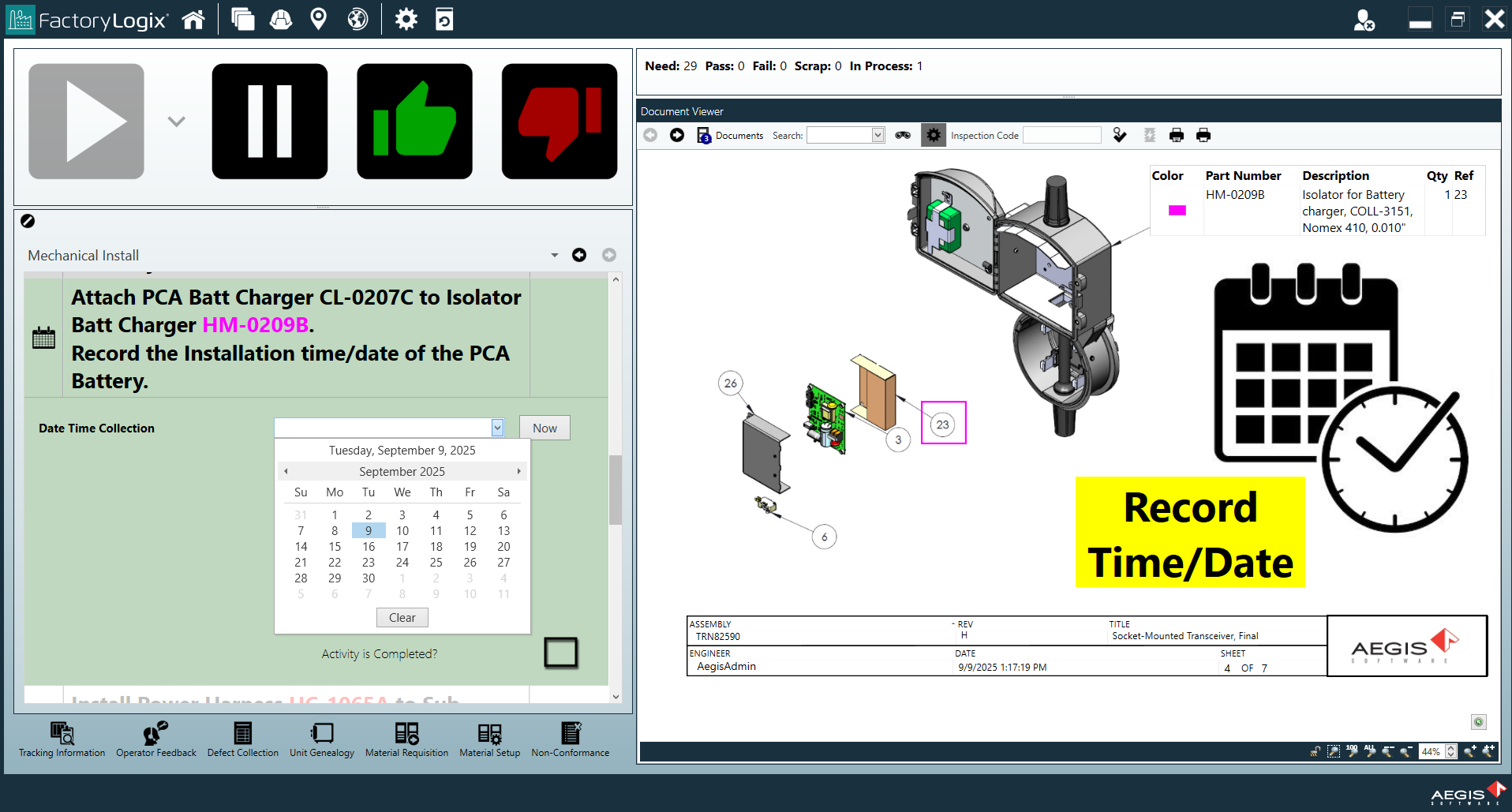Expand the Date Time Collection dropdown

[497, 428]
